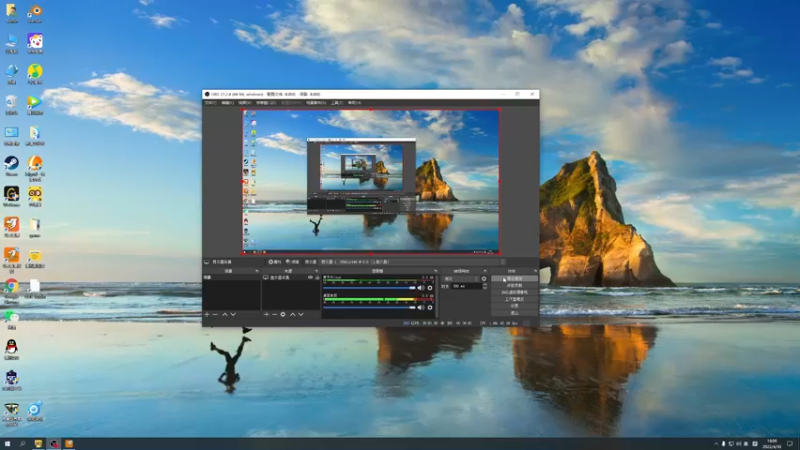This screenshot has width=800, height=450.
Task: Remove the selected source with minus icon
Action: pyautogui.click(x=274, y=314)
